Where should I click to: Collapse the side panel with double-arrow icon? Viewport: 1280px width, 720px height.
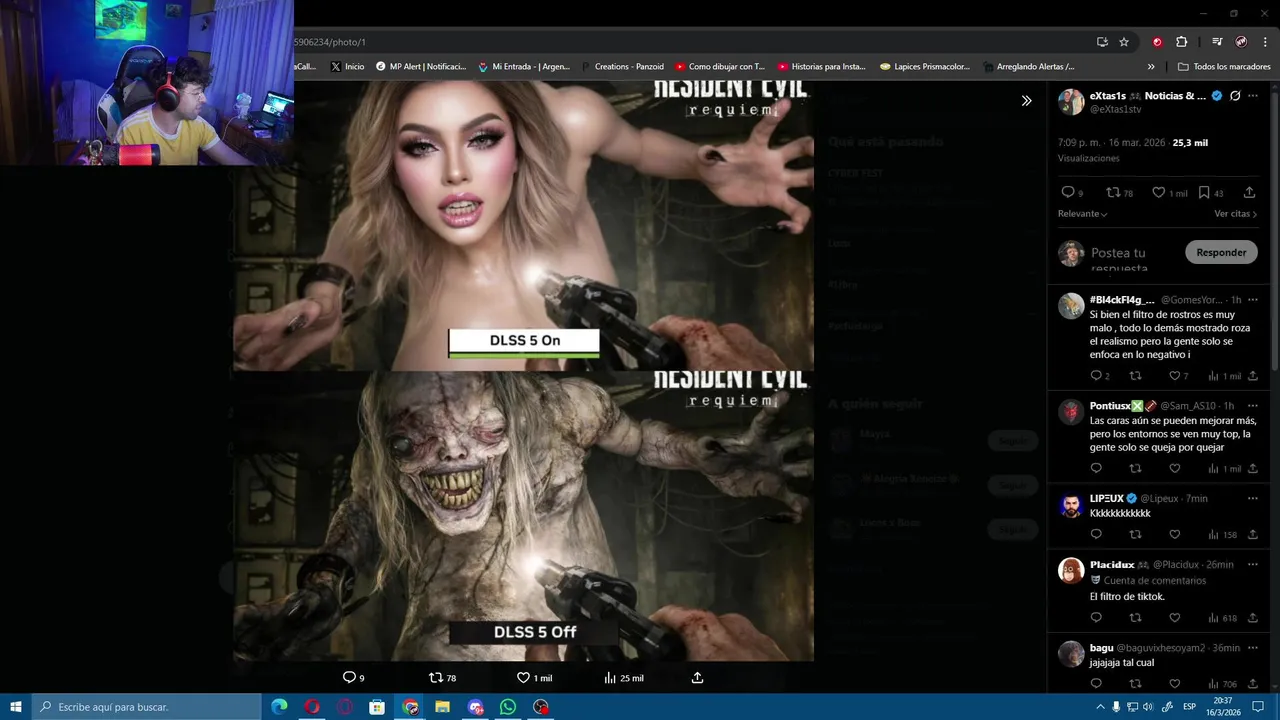click(x=1026, y=100)
